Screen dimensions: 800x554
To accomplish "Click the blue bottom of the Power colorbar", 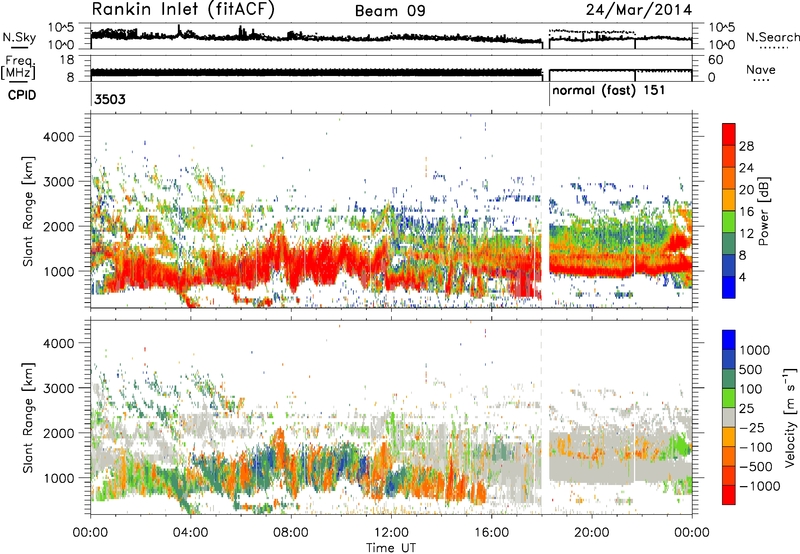I will (729, 288).
